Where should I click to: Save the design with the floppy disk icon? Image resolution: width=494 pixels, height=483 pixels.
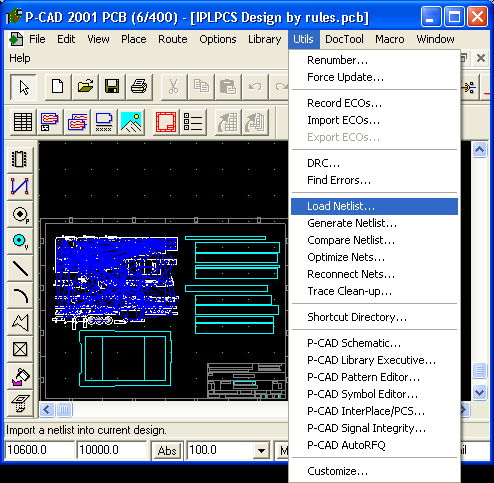112,87
